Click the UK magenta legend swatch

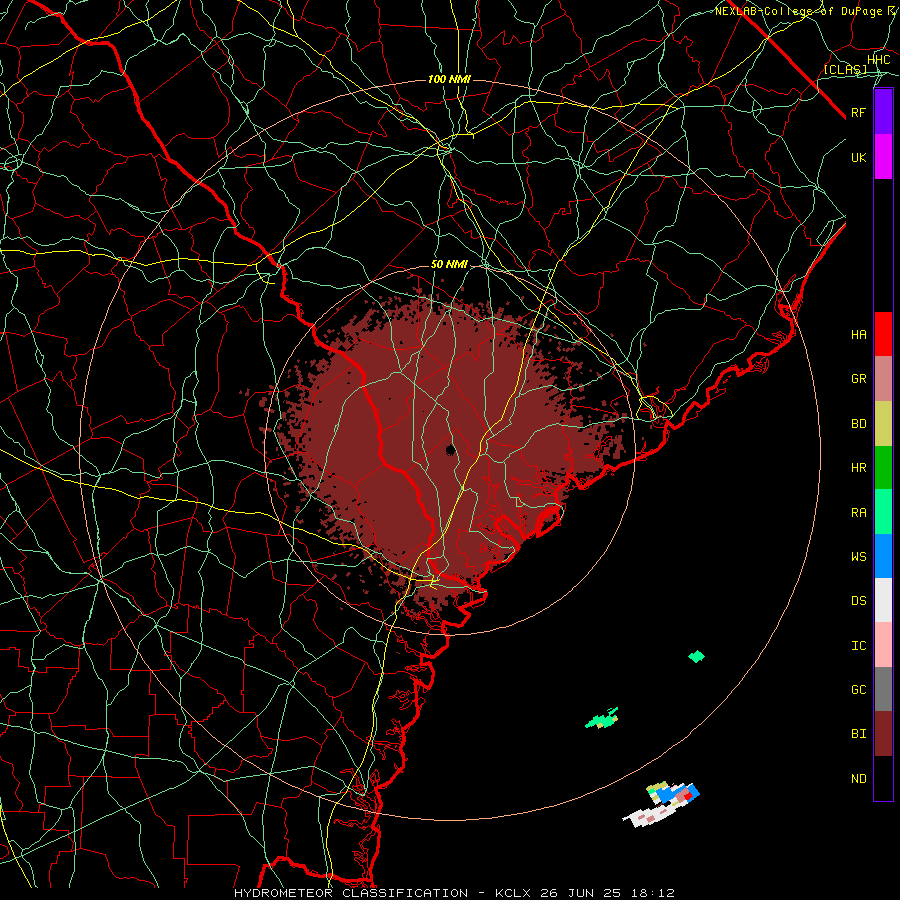[883, 157]
